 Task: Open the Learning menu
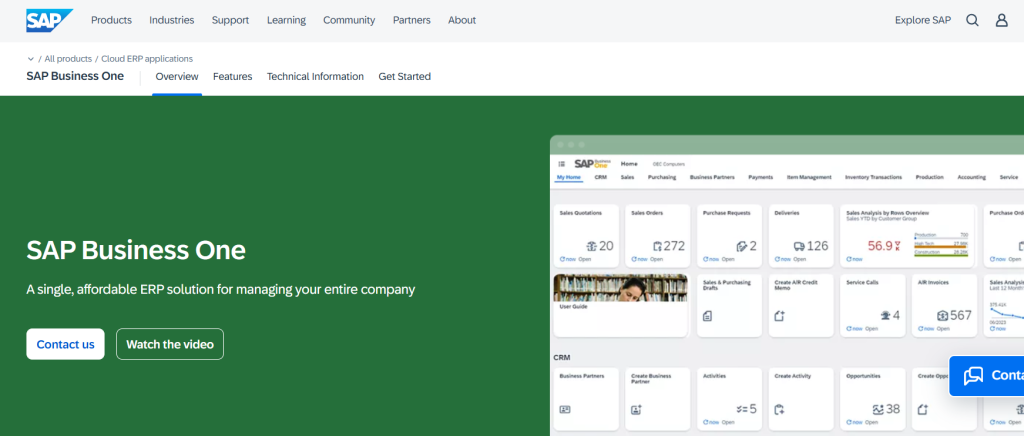[x=286, y=20]
